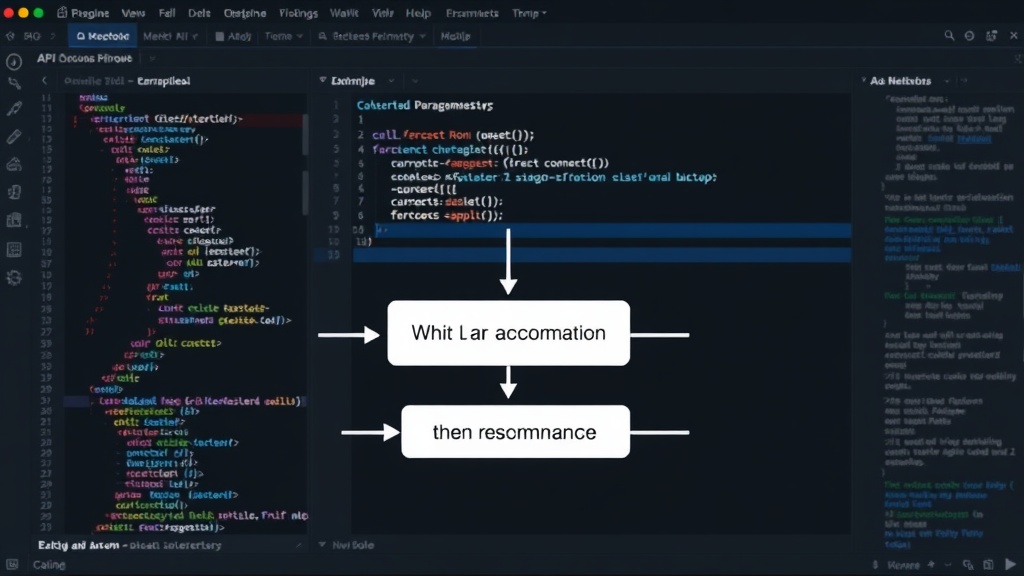This screenshot has width=1024, height=576.
Task: Switch to the Melije tab
Action: [x=455, y=36]
